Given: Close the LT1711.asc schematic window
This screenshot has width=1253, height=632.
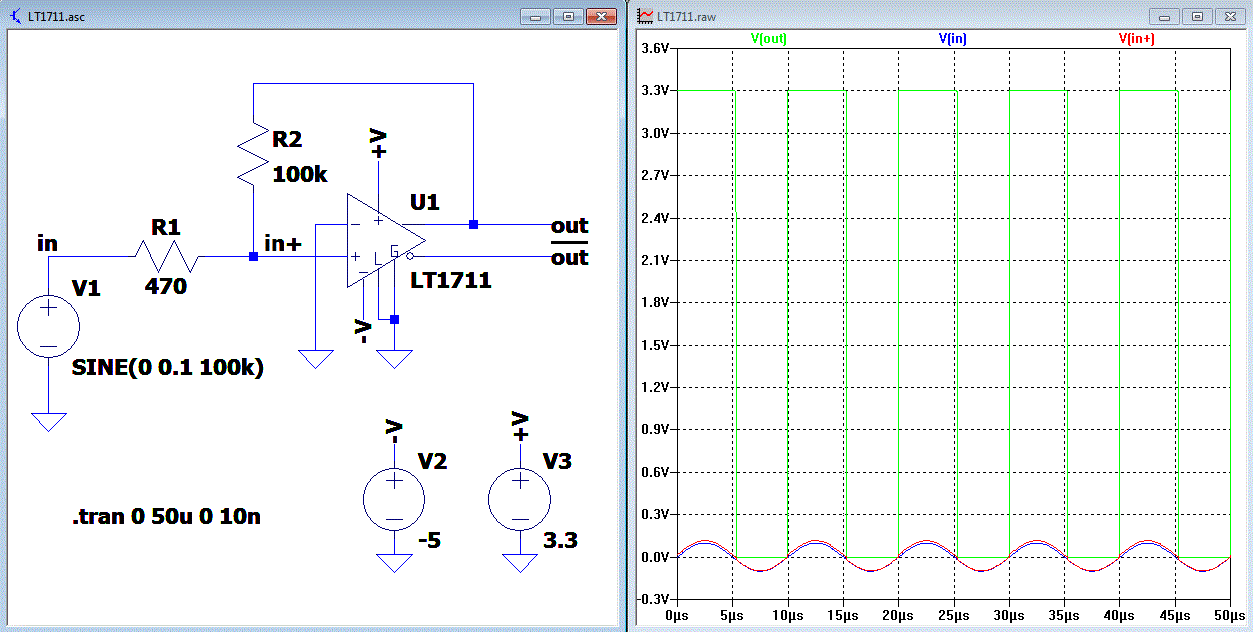Looking at the screenshot, I should coord(601,17).
